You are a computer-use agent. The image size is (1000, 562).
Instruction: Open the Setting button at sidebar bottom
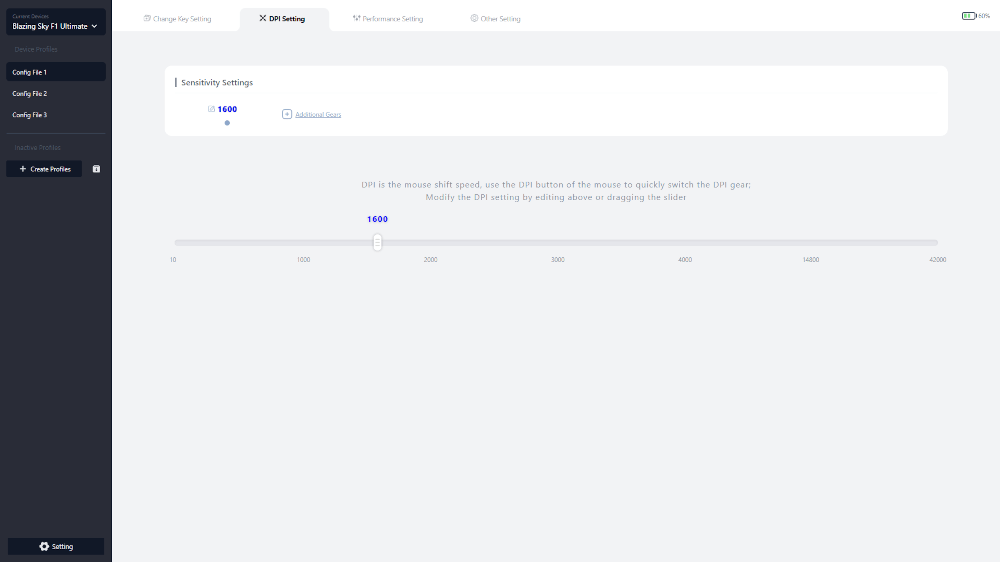pyautogui.click(x=55, y=547)
